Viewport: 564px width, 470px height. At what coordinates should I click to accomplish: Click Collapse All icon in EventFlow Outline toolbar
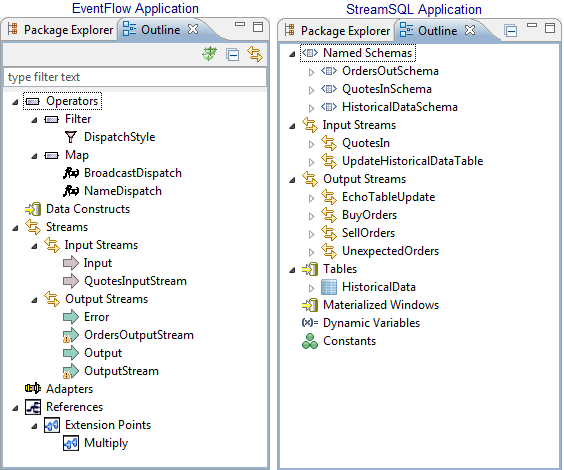click(x=232, y=54)
